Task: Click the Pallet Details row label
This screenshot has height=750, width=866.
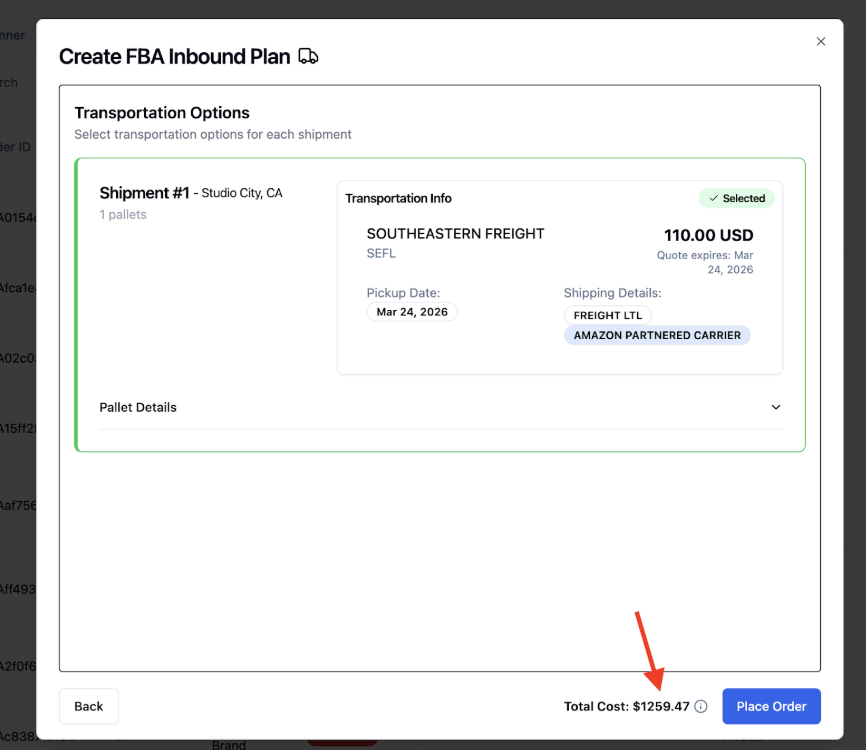Action: 138,408
